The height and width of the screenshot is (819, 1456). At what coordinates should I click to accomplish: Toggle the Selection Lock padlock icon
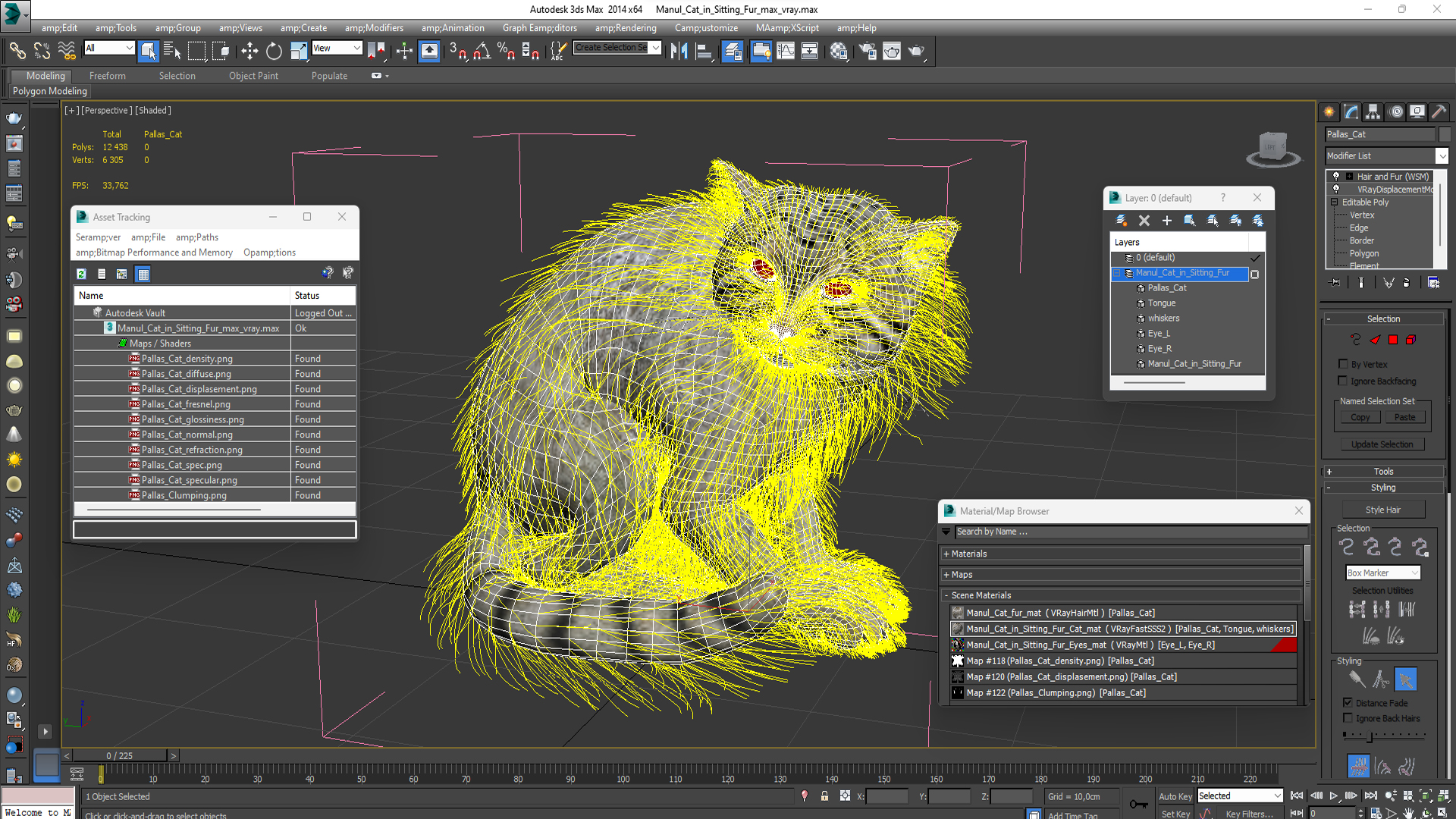click(x=824, y=796)
